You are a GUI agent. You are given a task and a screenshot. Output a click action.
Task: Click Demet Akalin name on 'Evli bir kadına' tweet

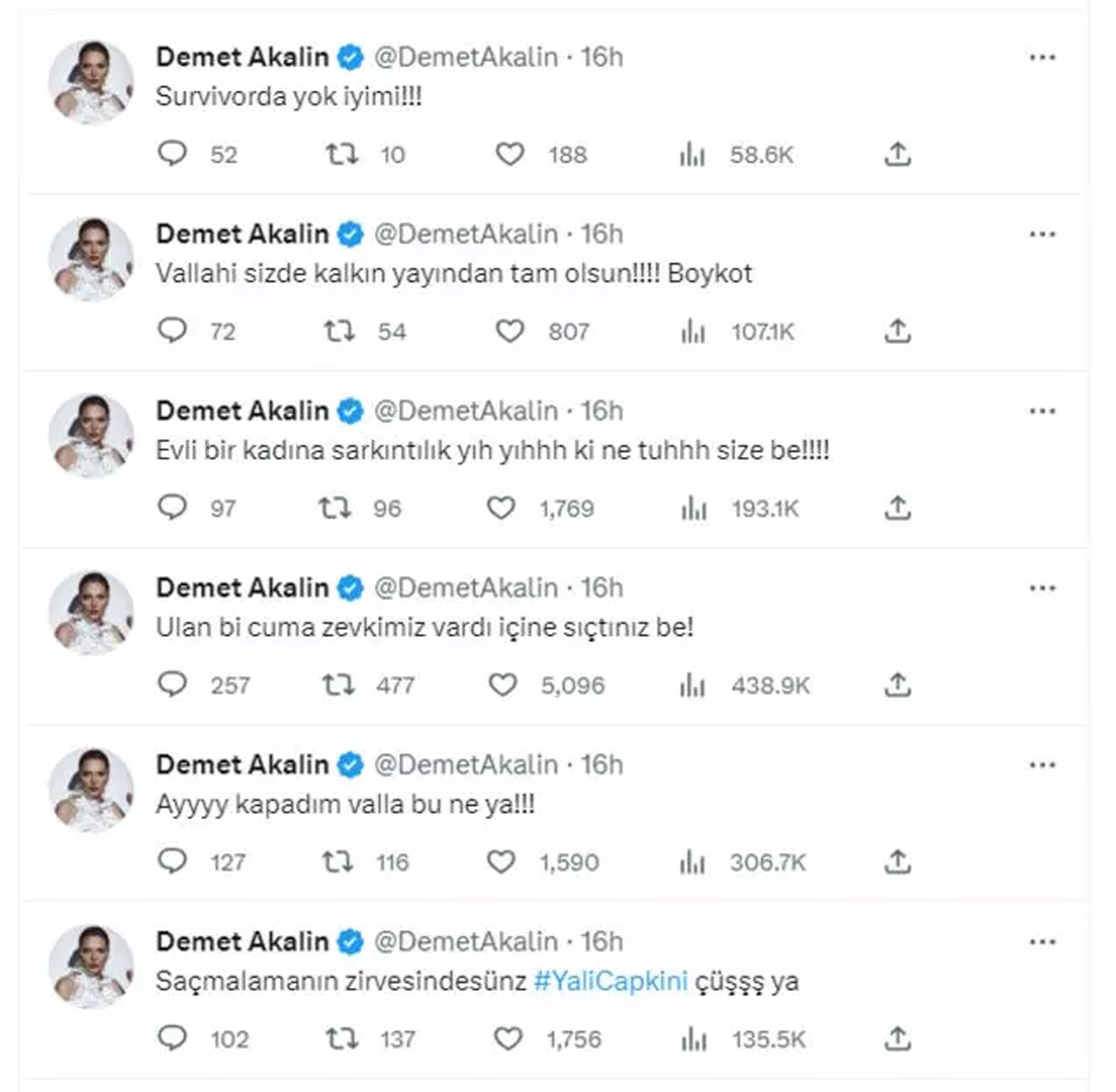tap(242, 411)
